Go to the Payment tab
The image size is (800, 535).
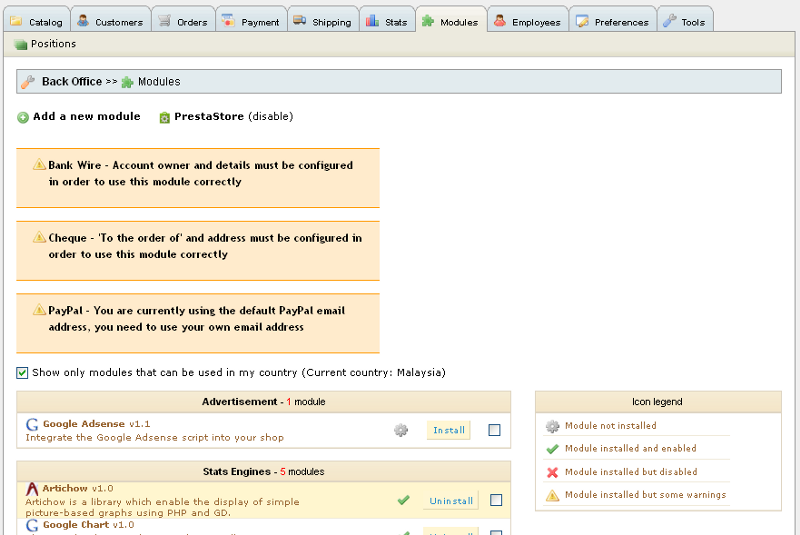tap(252, 19)
